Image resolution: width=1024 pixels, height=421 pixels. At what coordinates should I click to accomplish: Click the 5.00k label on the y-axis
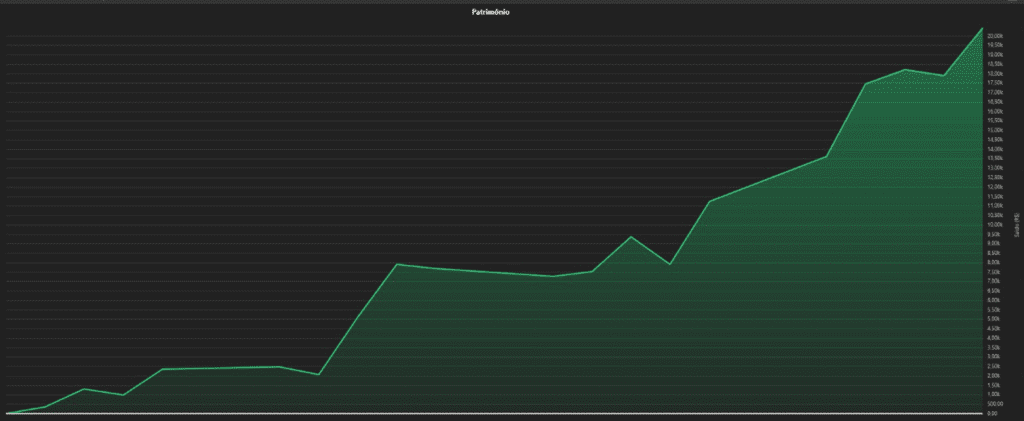(994, 319)
